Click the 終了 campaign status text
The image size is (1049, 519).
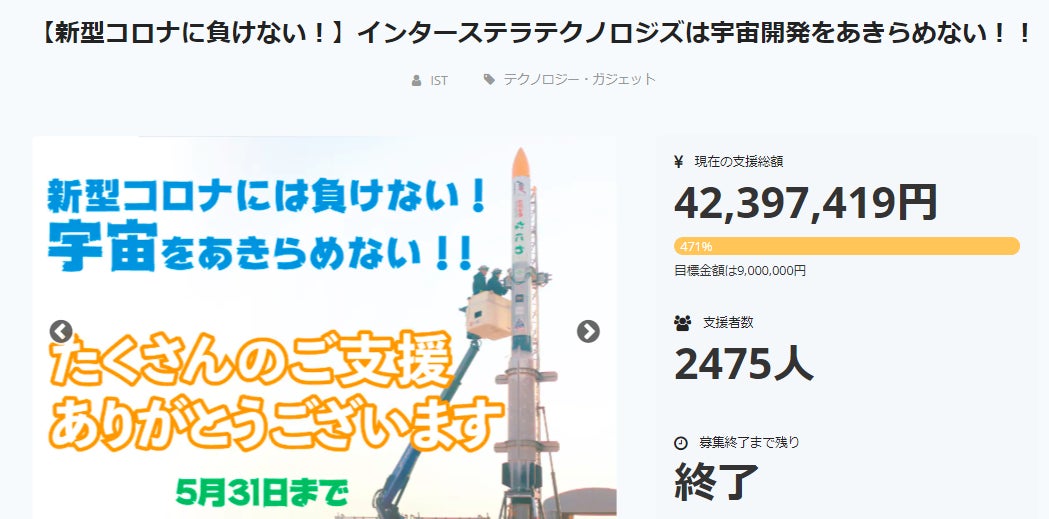(716, 482)
